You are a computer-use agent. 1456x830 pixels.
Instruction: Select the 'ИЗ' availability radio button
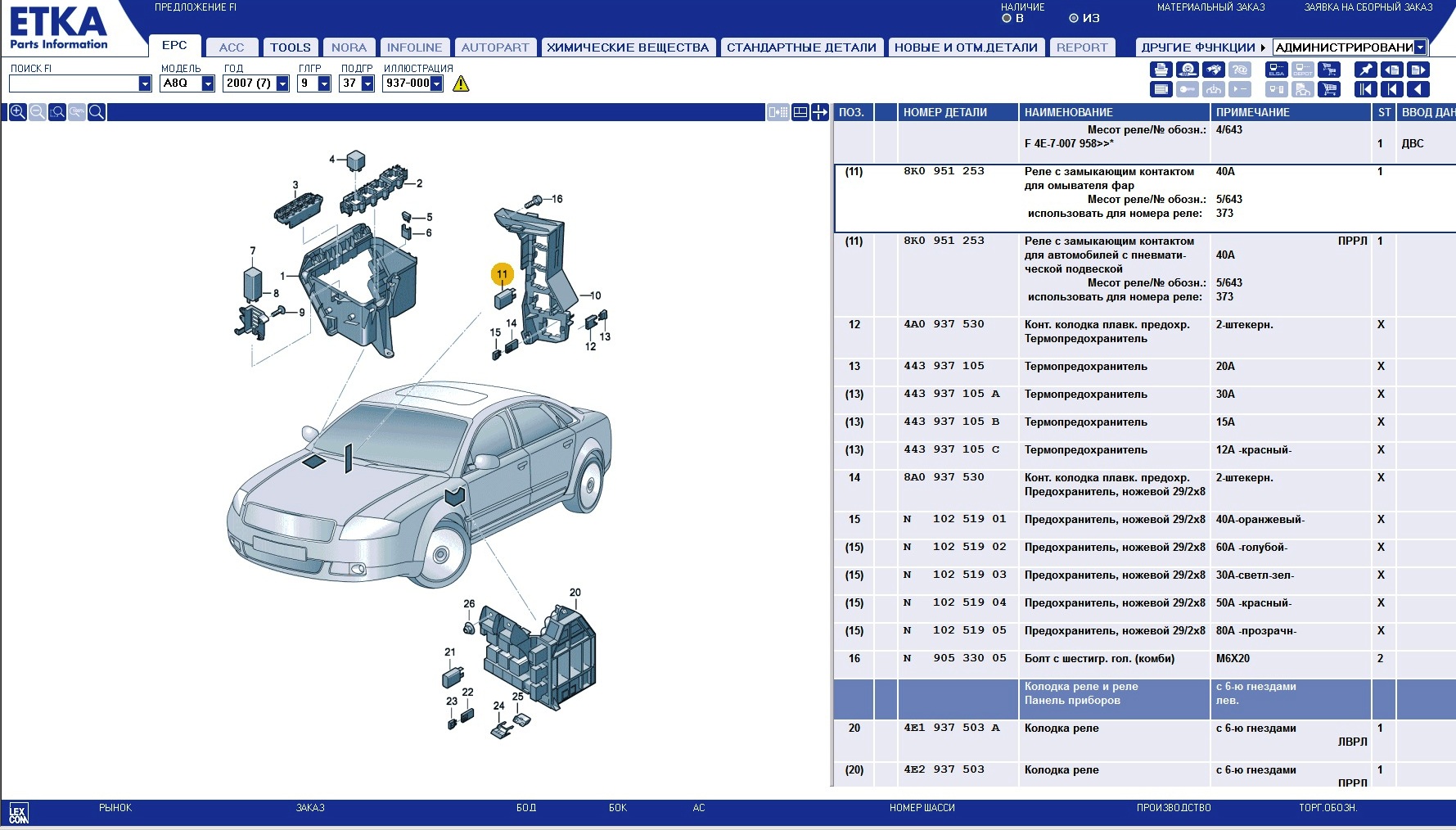coord(1074,18)
